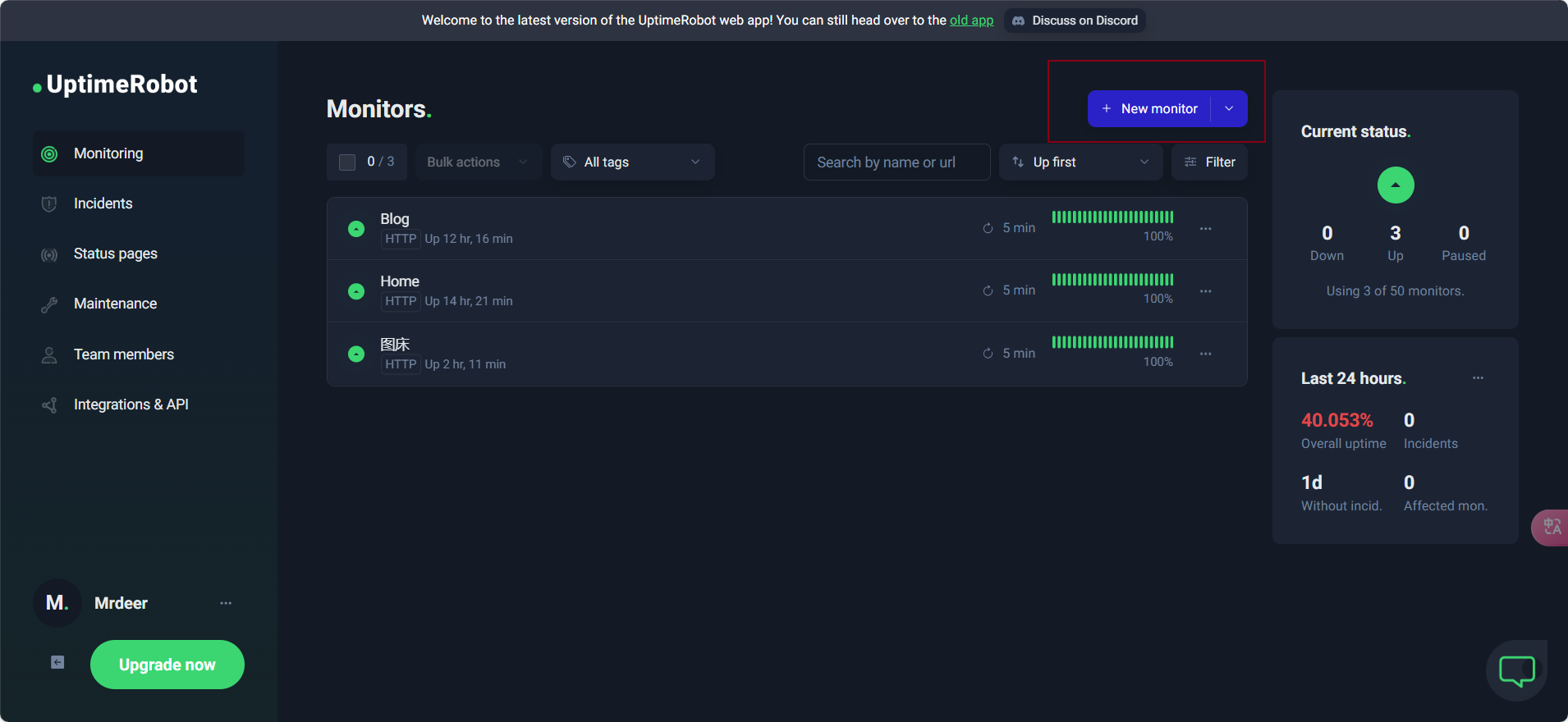Click the Using 3 of 50 monitors text

(x=1395, y=291)
